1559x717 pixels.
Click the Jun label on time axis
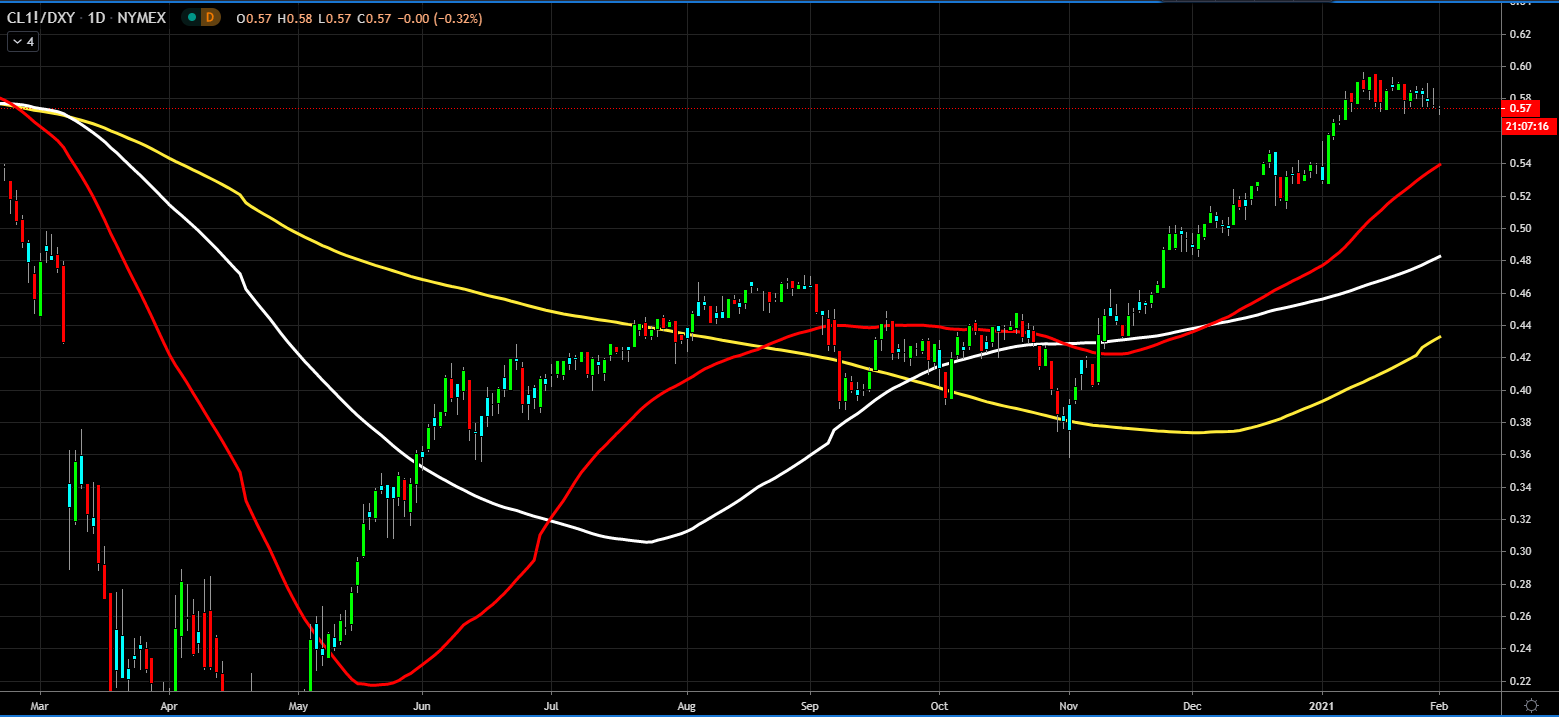421,705
